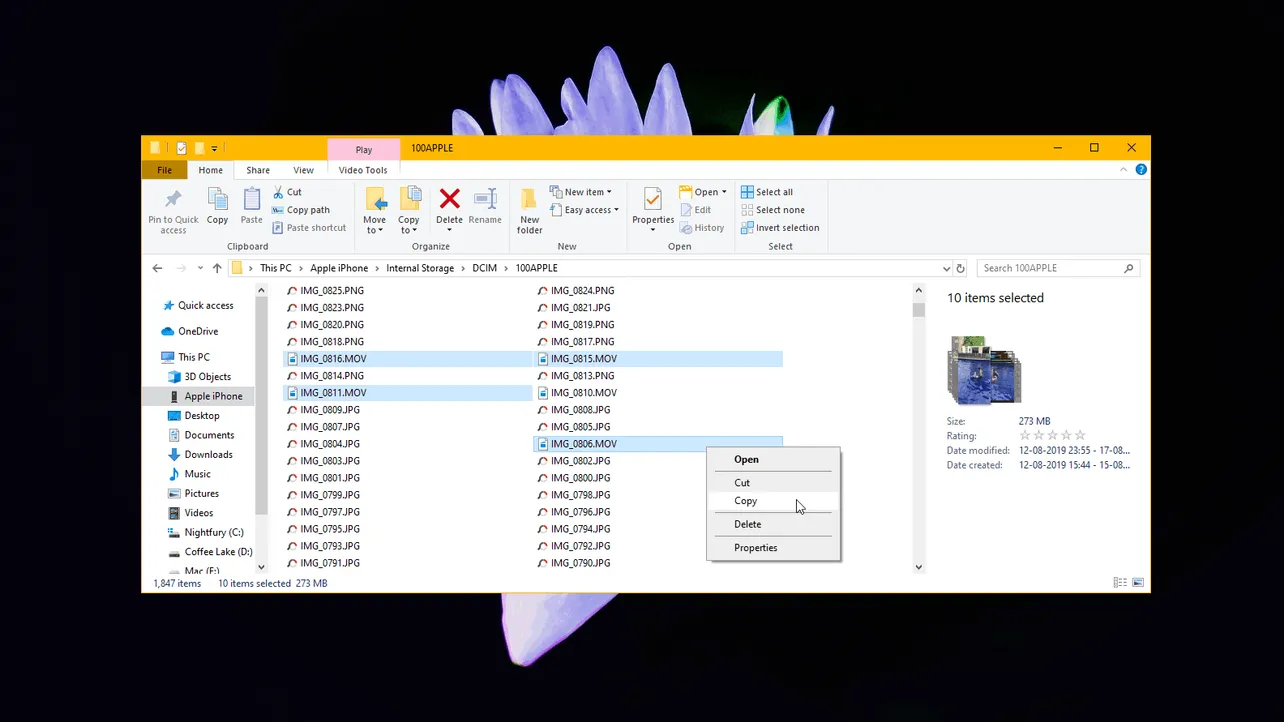
Task: Switch to the View ribbon tab
Action: point(303,169)
